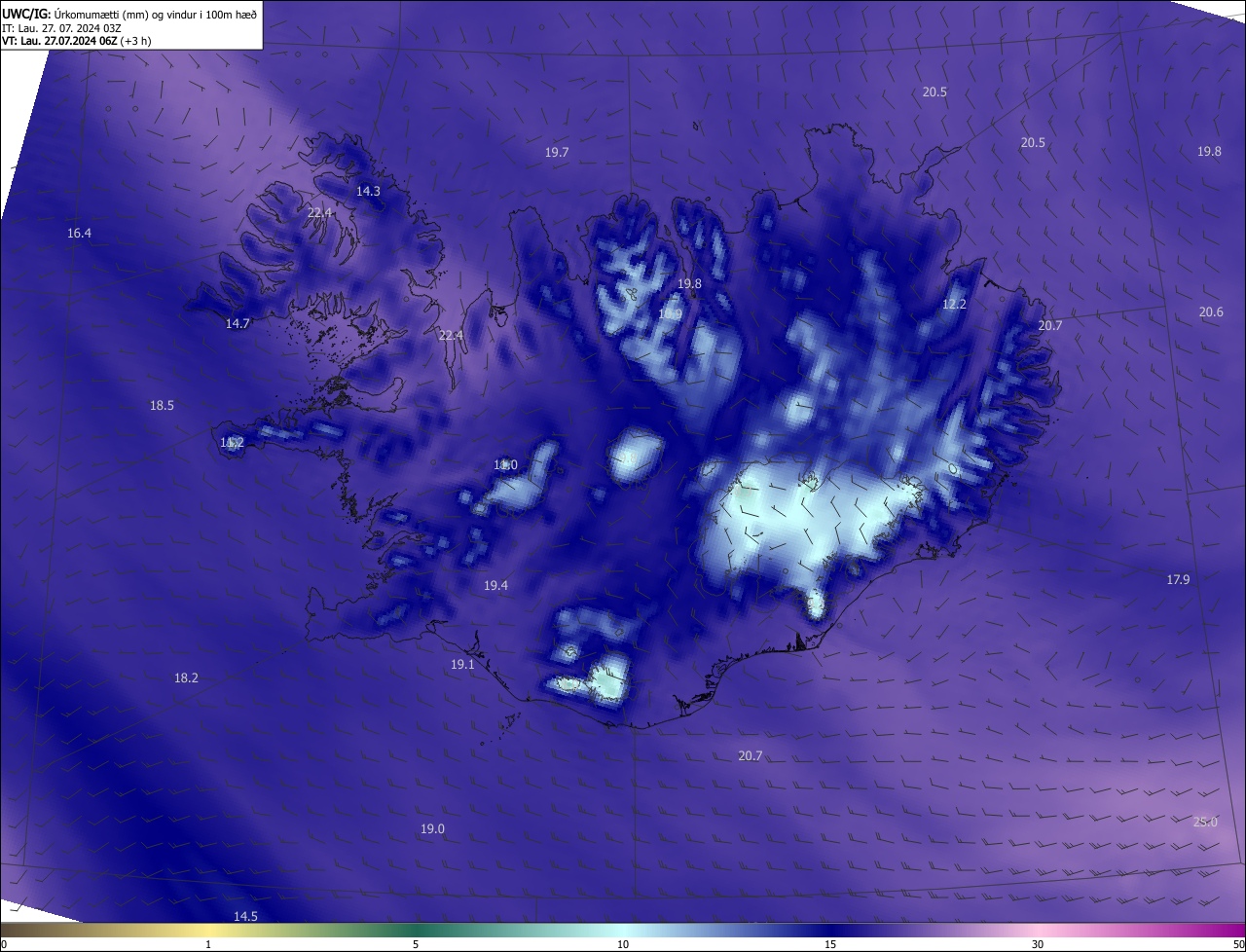Click the 0 label on the color scale
This screenshot has height=952, width=1246.
pos(4,944)
